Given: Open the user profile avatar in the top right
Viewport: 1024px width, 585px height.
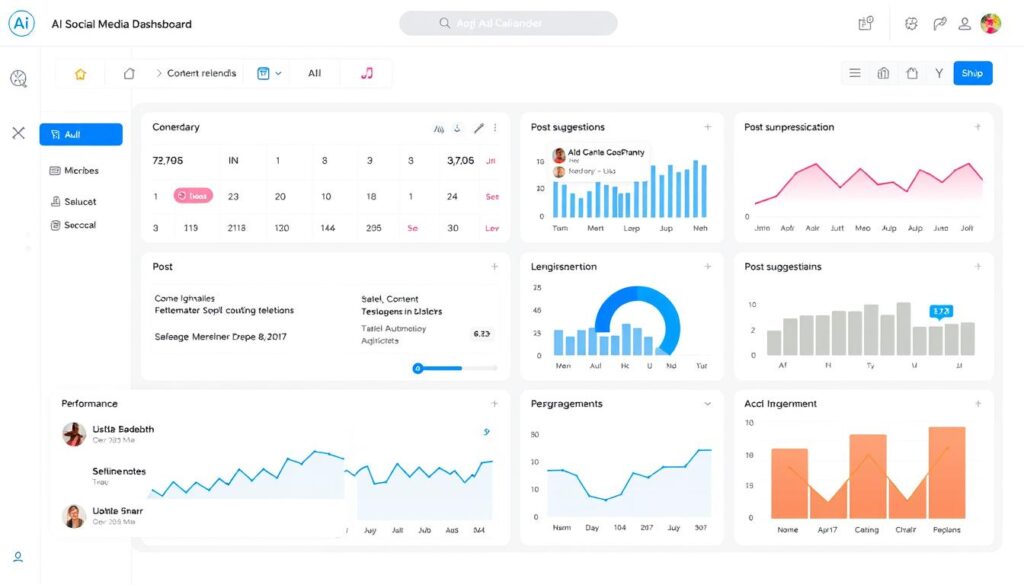Looking at the screenshot, I should [x=990, y=24].
